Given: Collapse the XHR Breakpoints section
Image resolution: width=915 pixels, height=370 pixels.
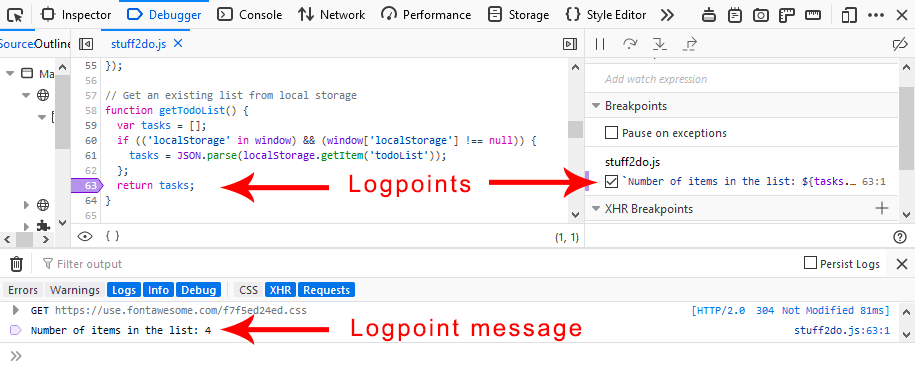Looking at the screenshot, I should pyautogui.click(x=596, y=209).
